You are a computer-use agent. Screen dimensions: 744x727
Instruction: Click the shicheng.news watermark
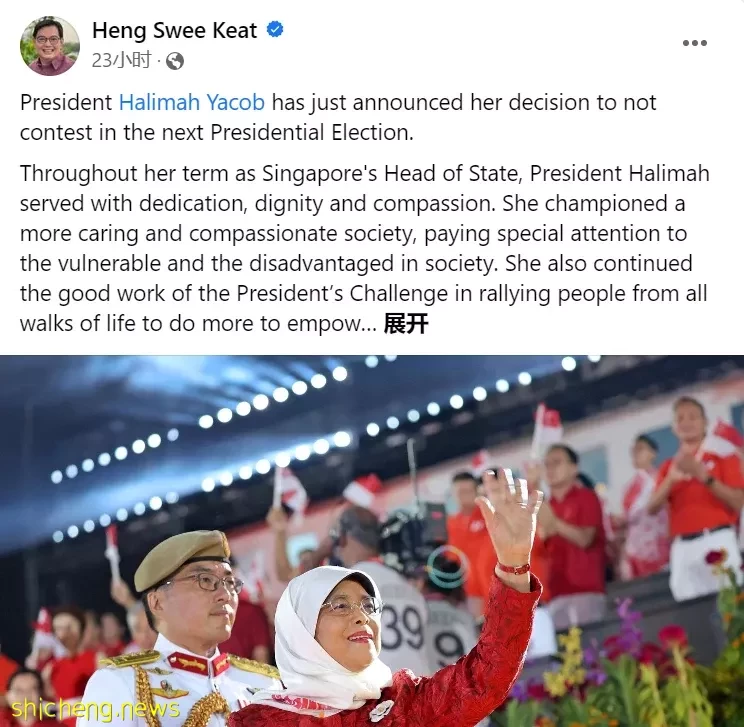(95, 709)
